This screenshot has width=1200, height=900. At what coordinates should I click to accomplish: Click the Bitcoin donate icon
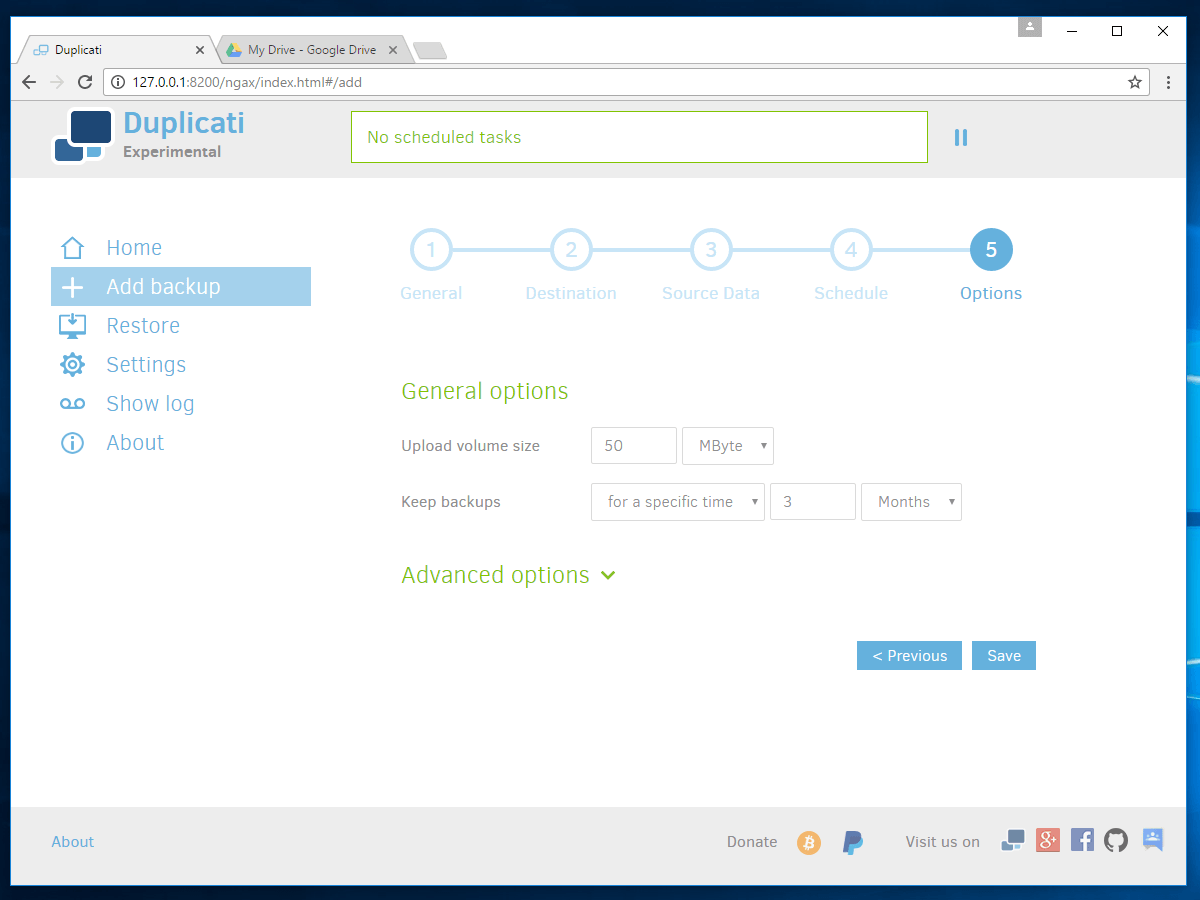tap(808, 843)
